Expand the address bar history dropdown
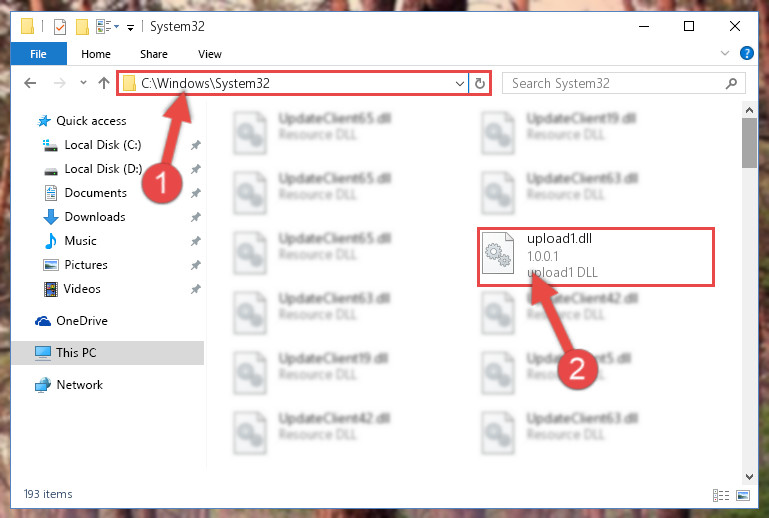The width and height of the screenshot is (769, 518). [460, 83]
